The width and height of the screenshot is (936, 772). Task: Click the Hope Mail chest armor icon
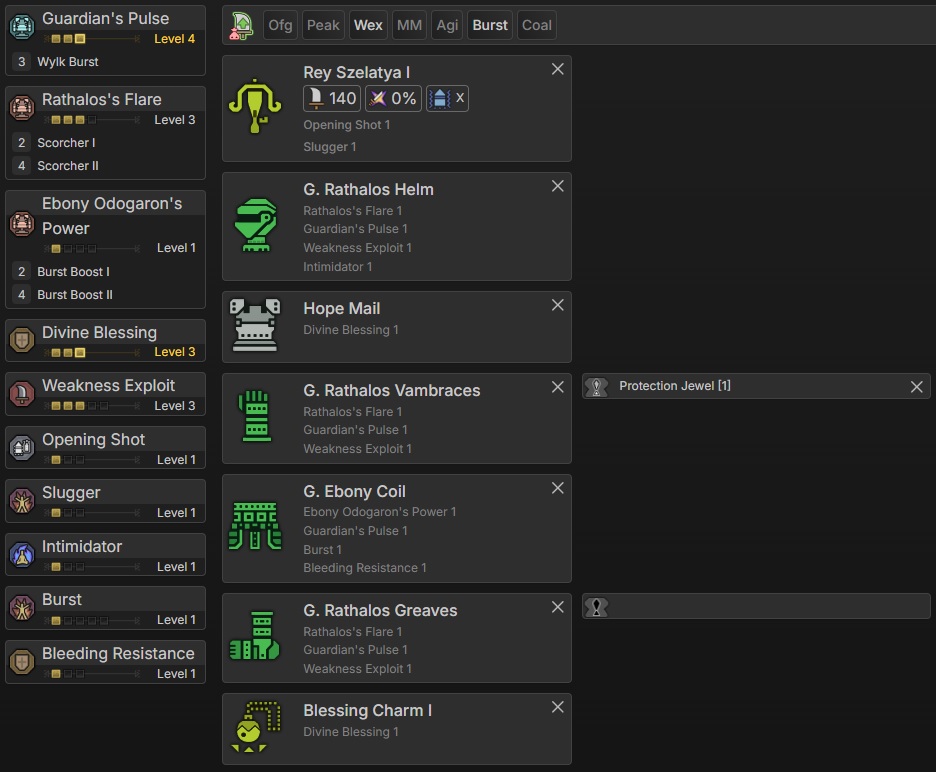256,326
